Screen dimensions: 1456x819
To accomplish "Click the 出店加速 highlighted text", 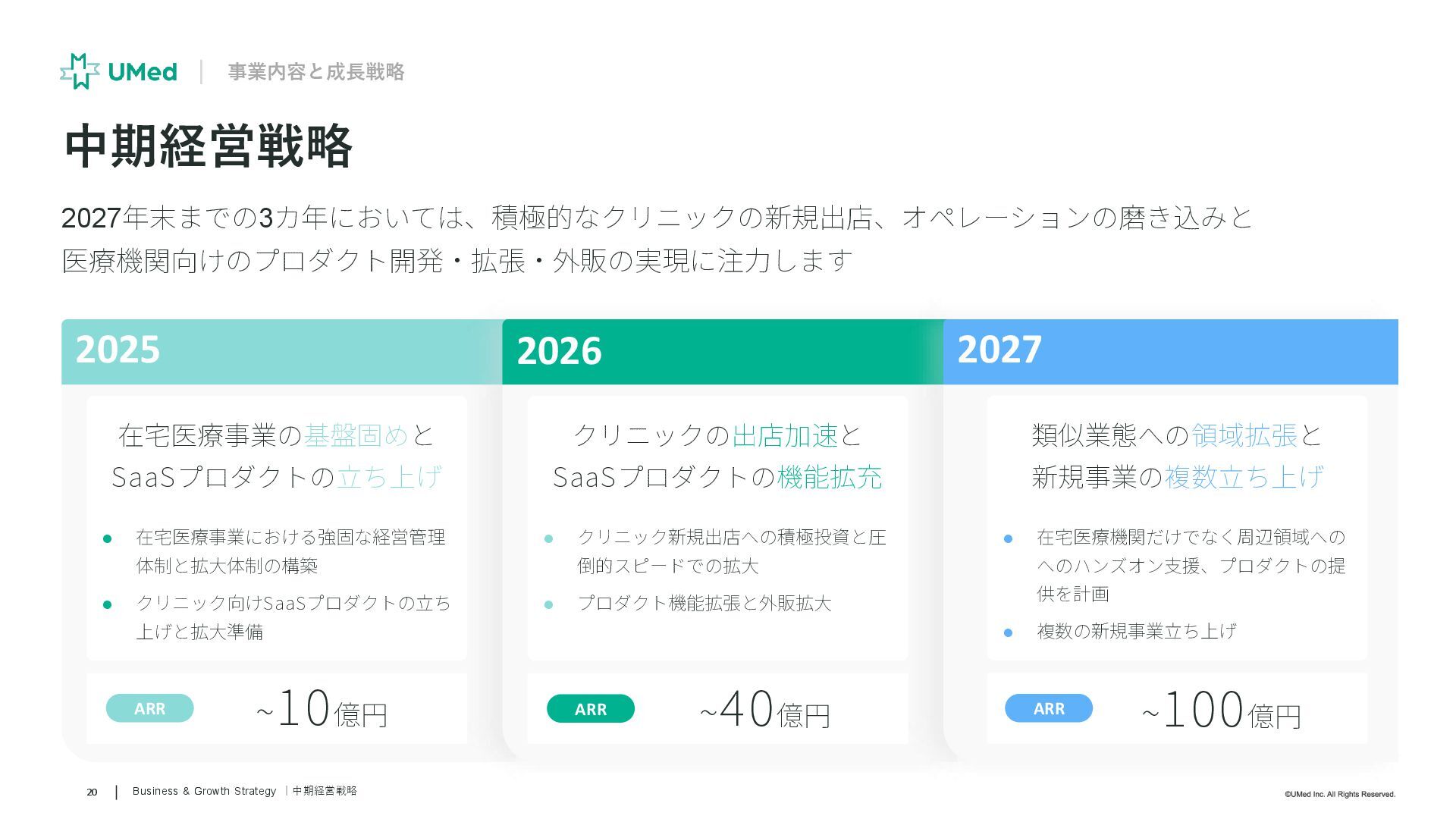I will pyautogui.click(x=785, y=435).
